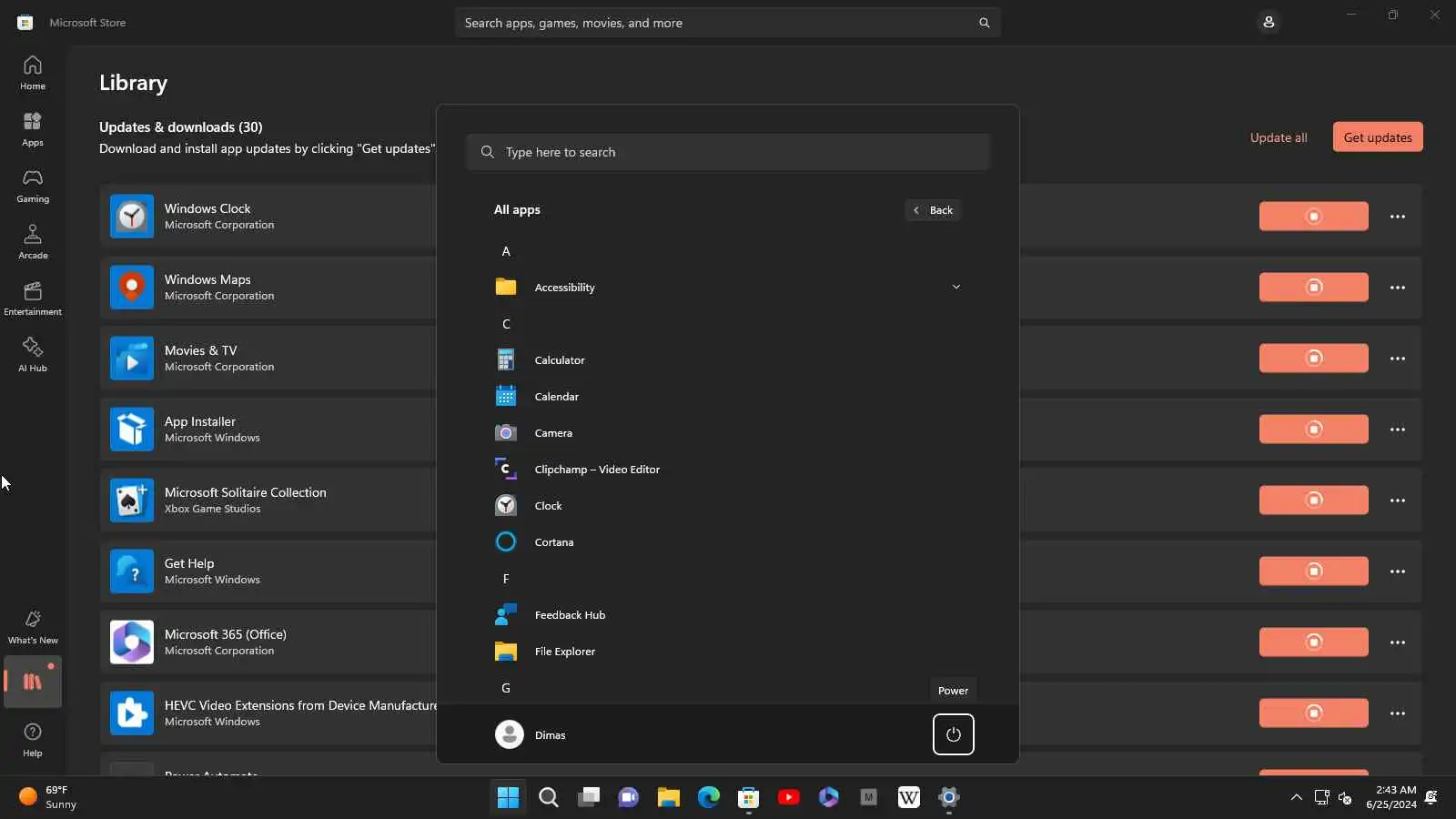
Task: Open the Apps section in Store sidebar
Action: click(33, 129)
